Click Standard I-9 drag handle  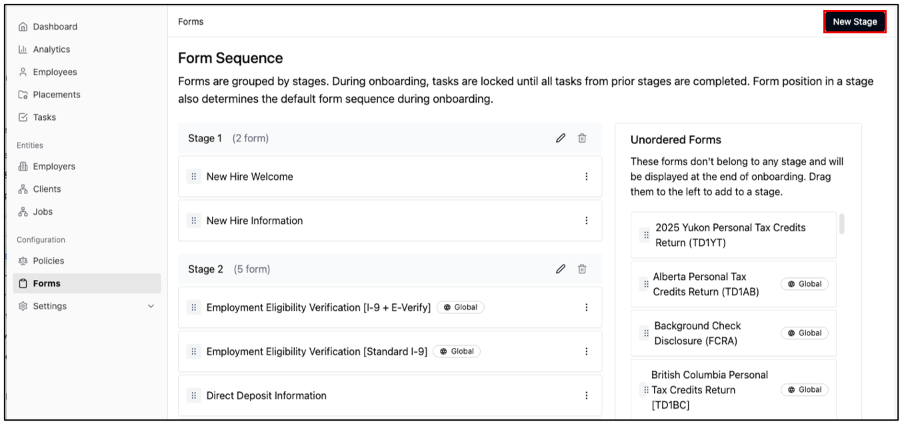coord(194,351)
